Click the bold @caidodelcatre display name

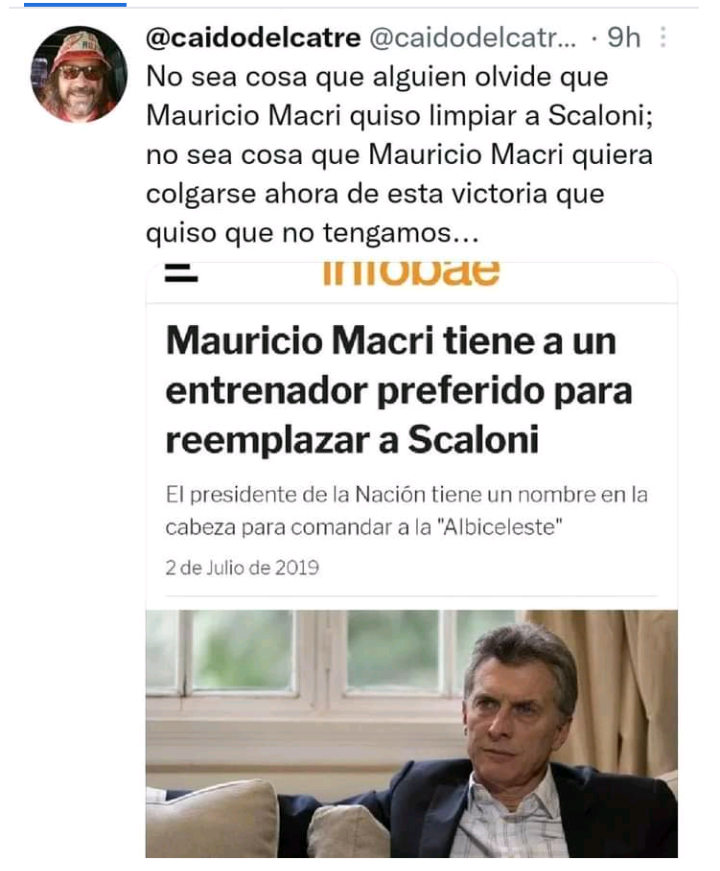click(253, 38)
